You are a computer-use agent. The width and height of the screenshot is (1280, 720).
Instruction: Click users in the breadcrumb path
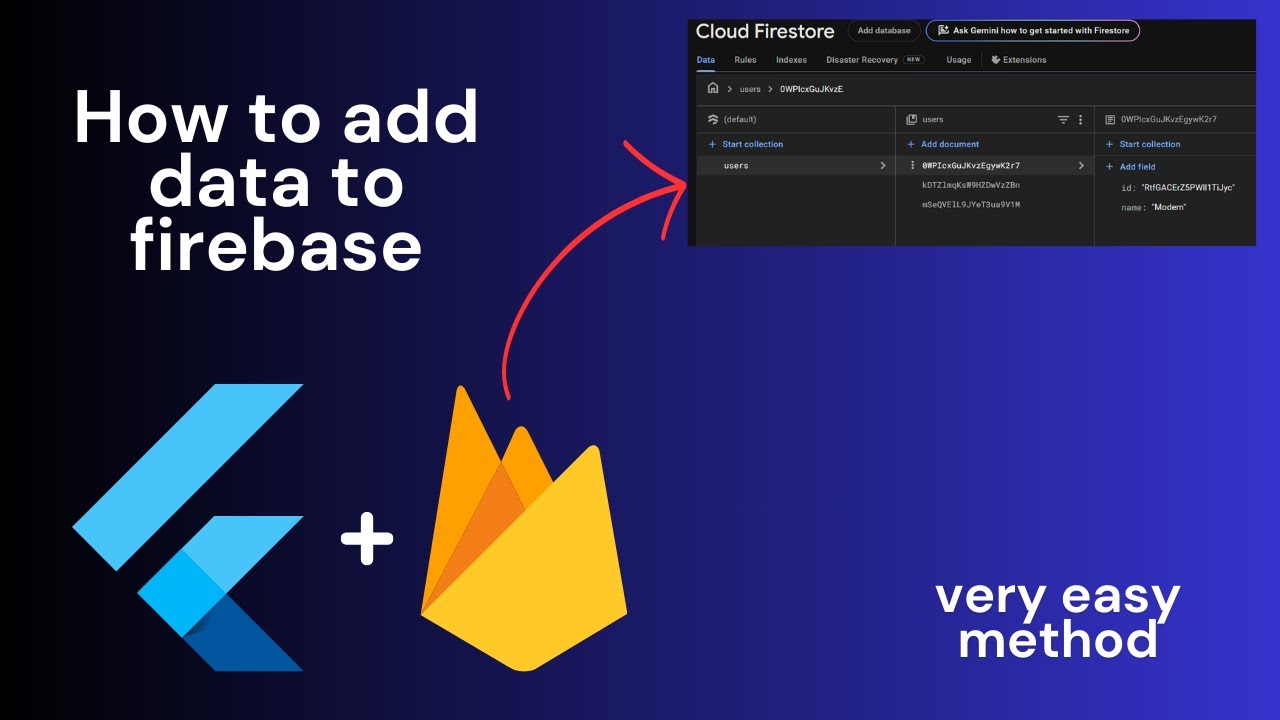click(x=750, y=89)
